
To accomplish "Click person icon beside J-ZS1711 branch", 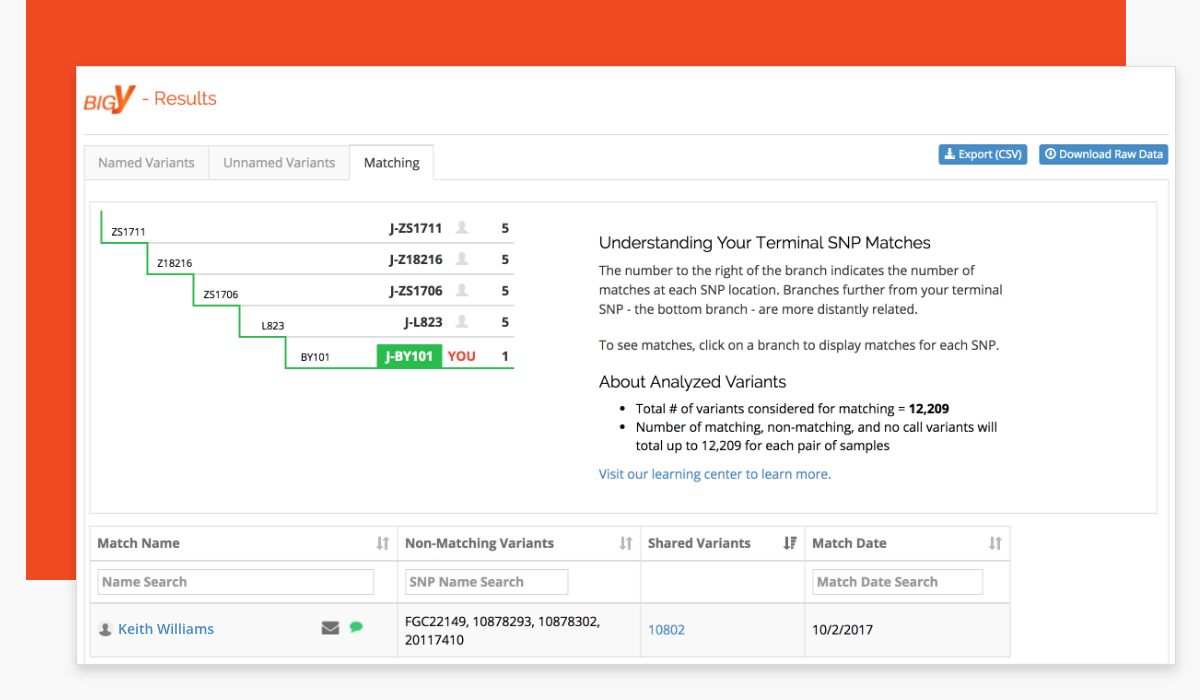I will pos(462,228).
